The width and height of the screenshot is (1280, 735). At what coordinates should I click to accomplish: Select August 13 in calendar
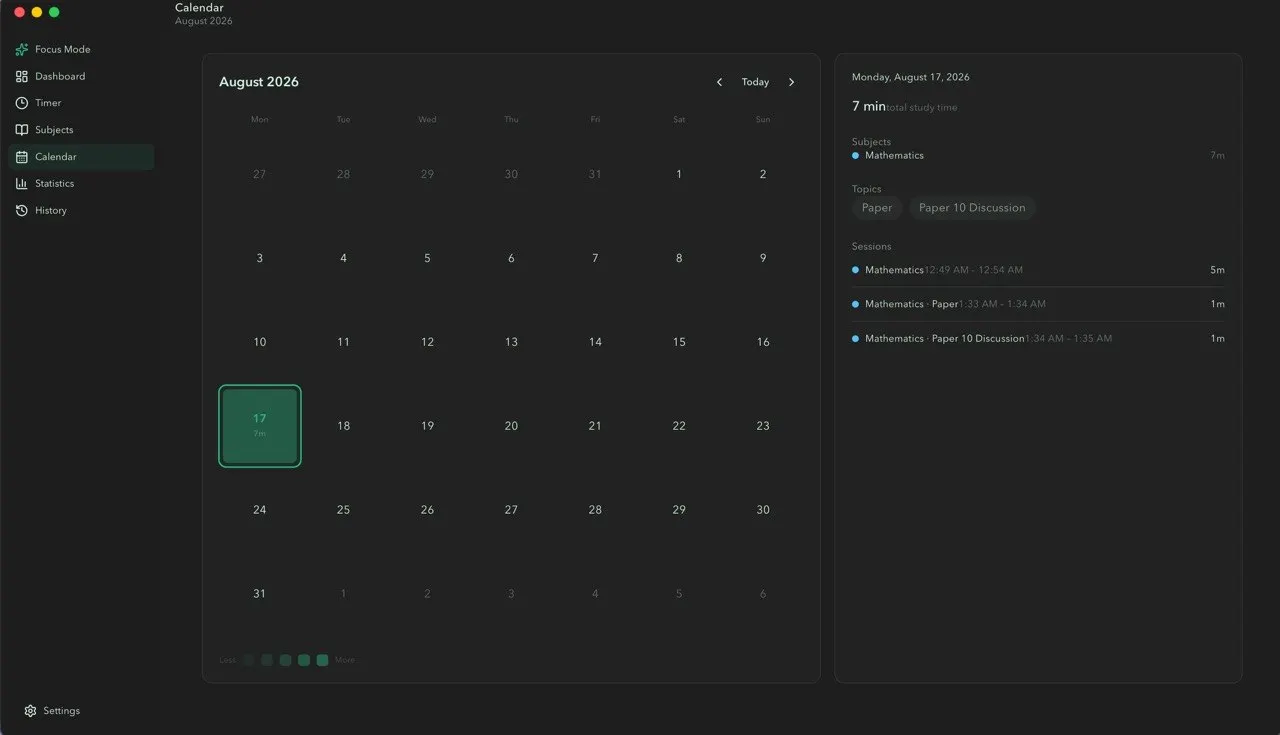click(511, 342)
